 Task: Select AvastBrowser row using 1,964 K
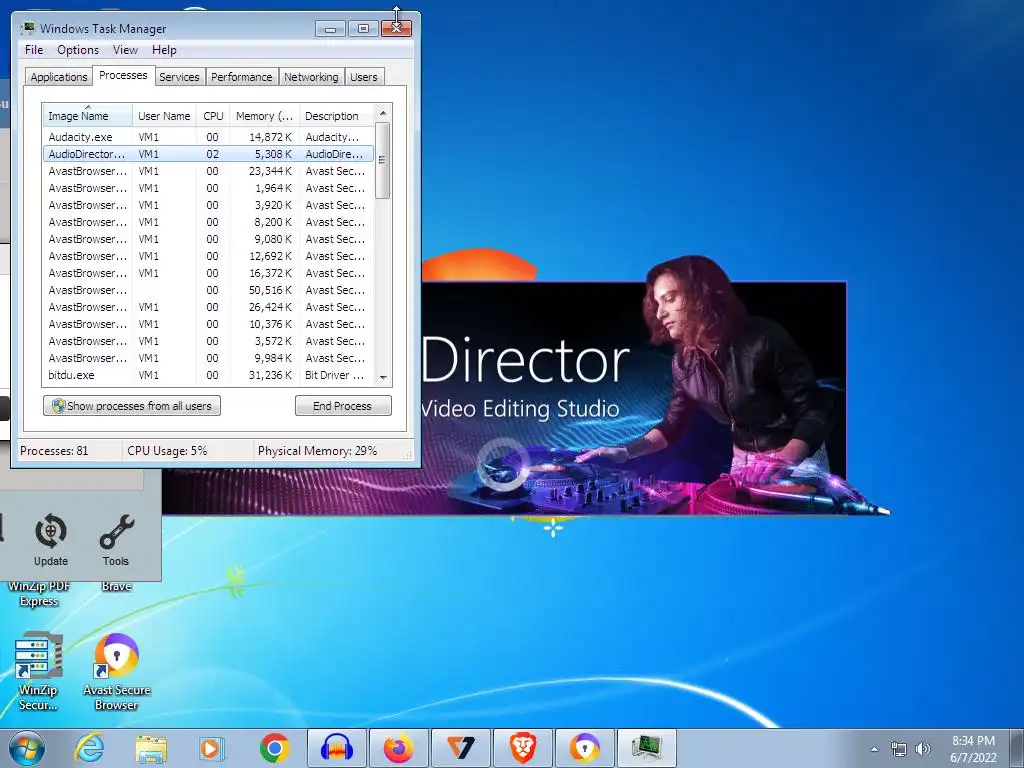pyautogui.click(x=208, y=188)
